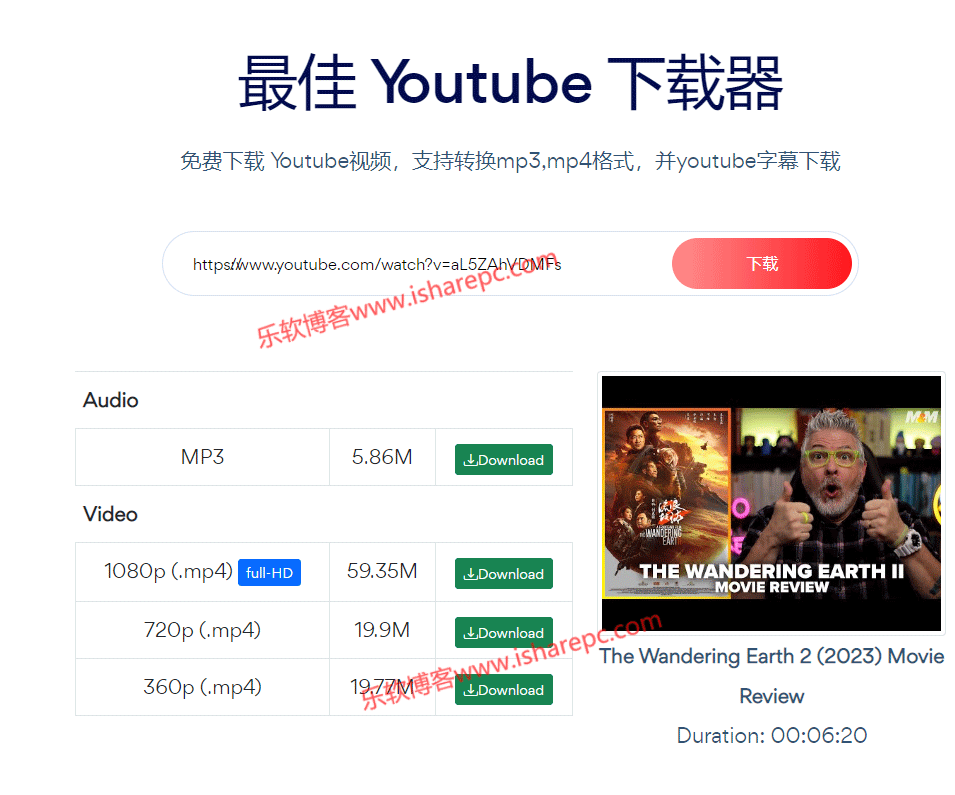This screenshot has width=955, height=795.
Task: Download the 720p mp4 video
Action: [504, 632]
